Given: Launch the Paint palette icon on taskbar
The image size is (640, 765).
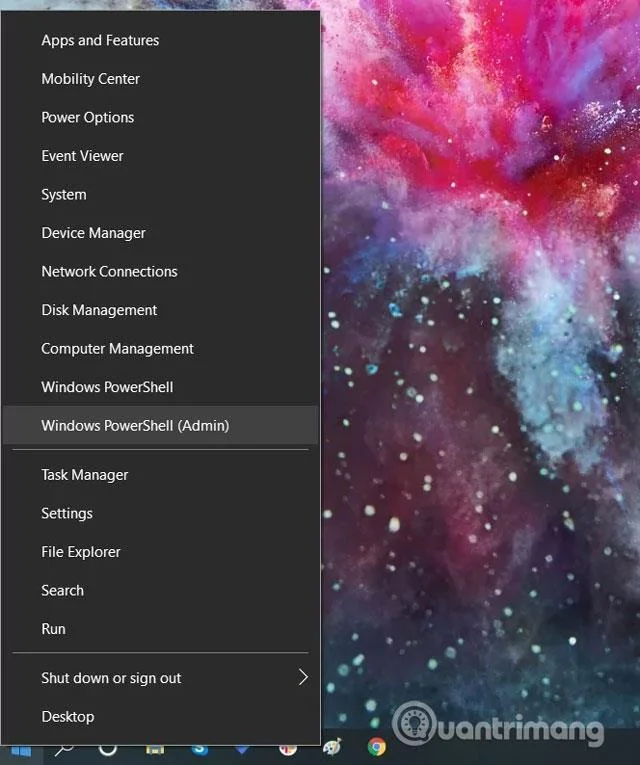Looking at the screenshot, I should point(333,747).
